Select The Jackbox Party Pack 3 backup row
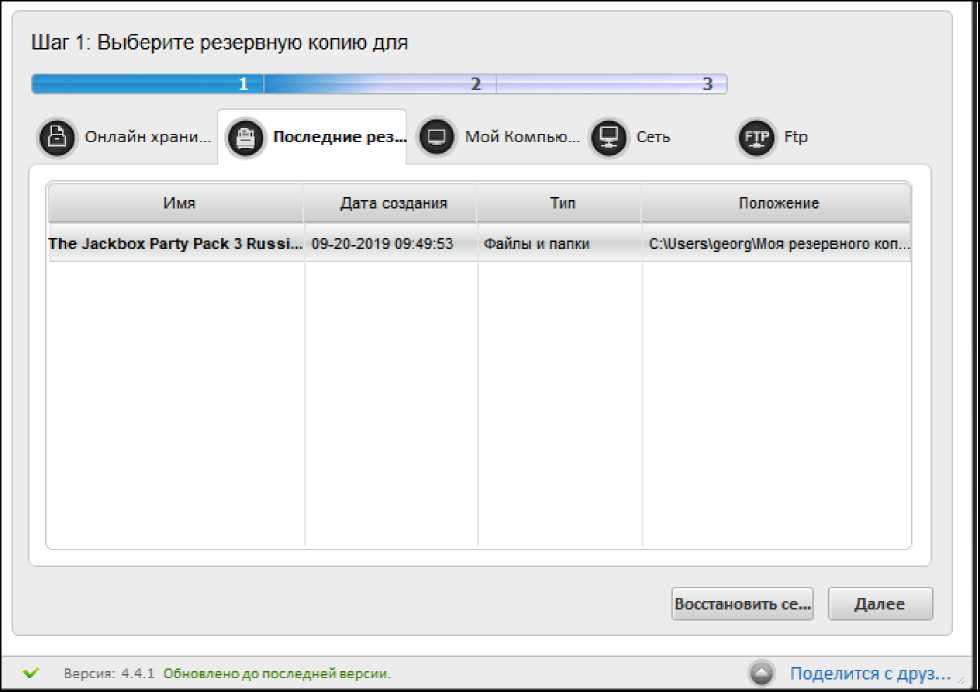Screen dimensions: 980x692 [479, 244]
